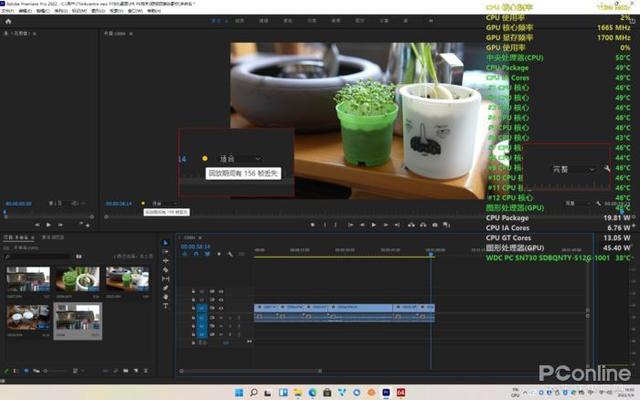Select the Pen tool

165,288
